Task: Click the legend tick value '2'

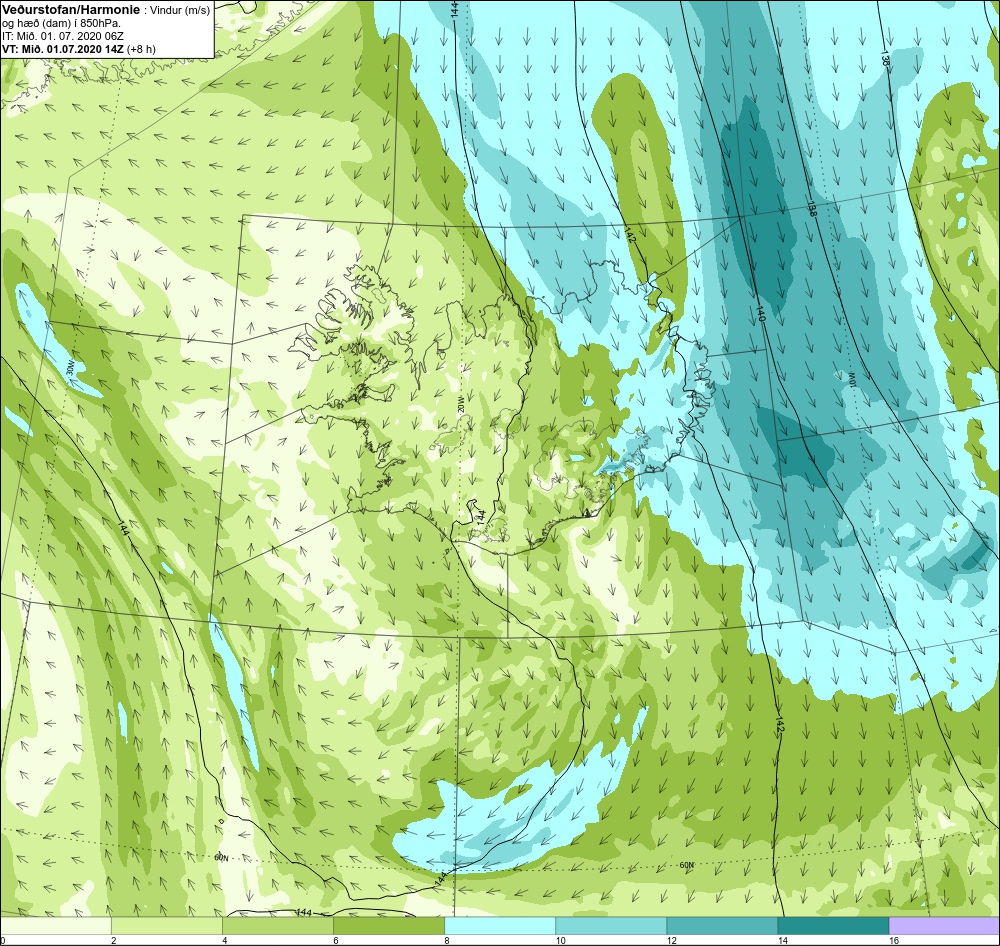Action: [114, 940]
